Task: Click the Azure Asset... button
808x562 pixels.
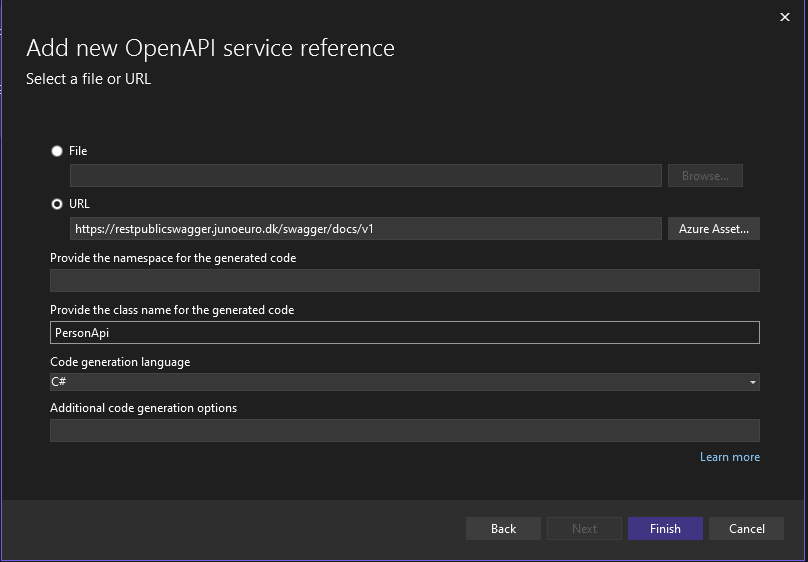Action: click(x=714, y=229)
